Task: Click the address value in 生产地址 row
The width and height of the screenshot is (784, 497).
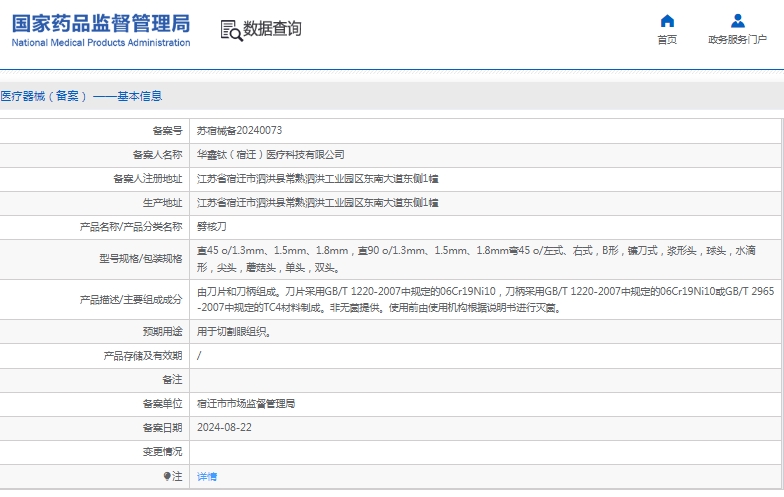Action: tap(318, 202)
